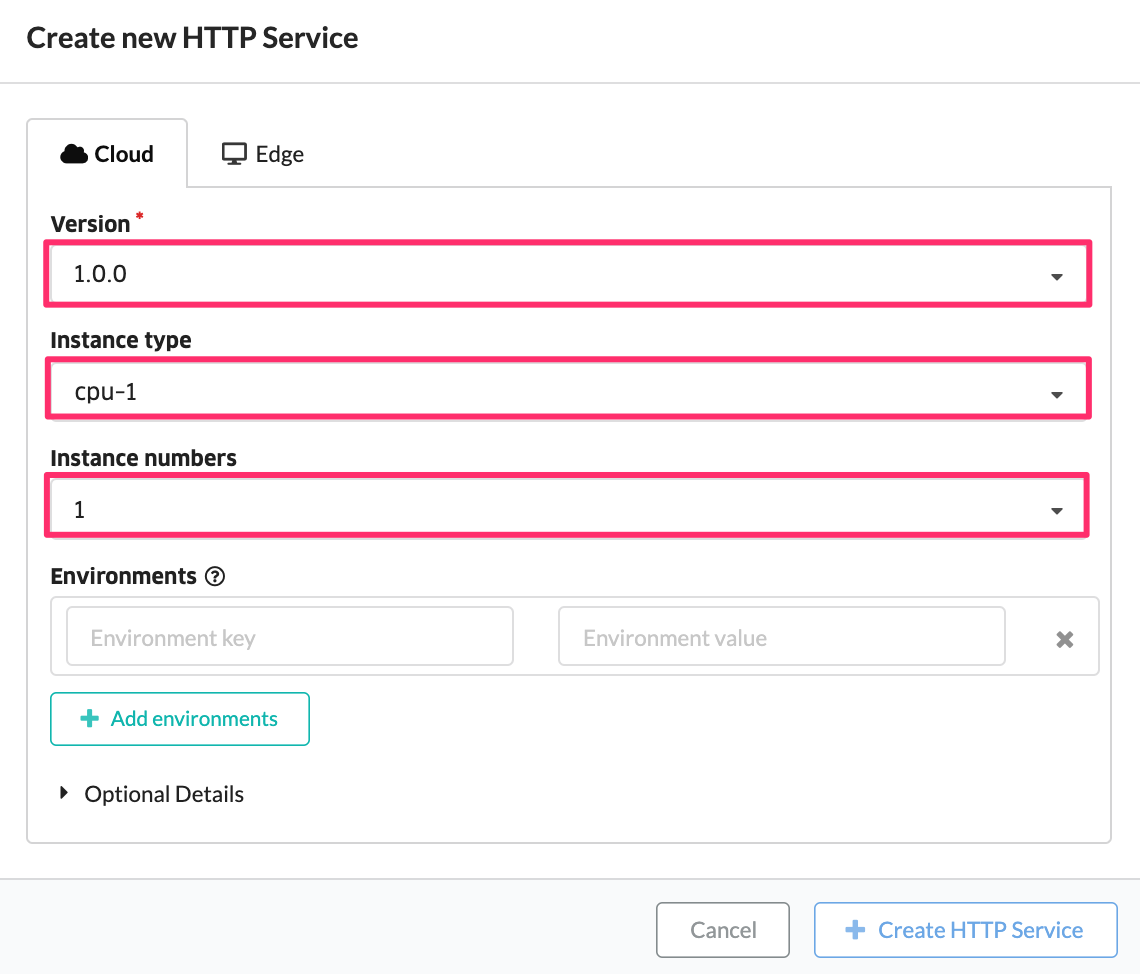This screenshot has width=1140, height=974.
Task: Open the Version dropdown showing 1.0.0
Action: (x=568, y=274)
